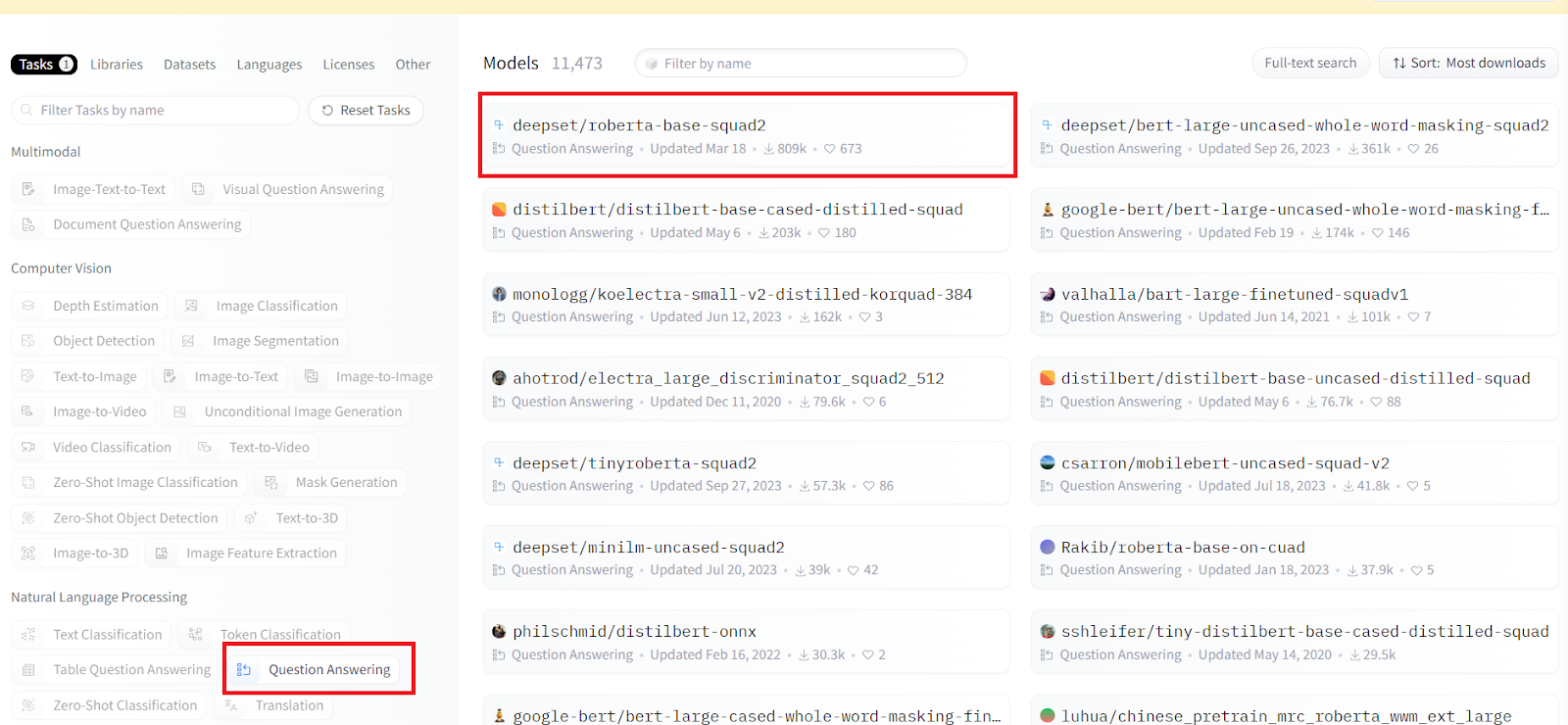Select the Image Feature Extraction task filter

[x=245, y=553]
